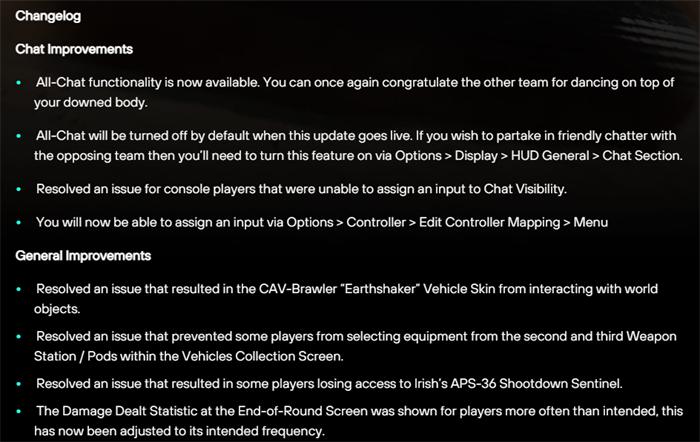The image size is (700, 442).
Task: Click bullet beside Damage Dealt Statistic line
Action: click(x=19, y=411)
